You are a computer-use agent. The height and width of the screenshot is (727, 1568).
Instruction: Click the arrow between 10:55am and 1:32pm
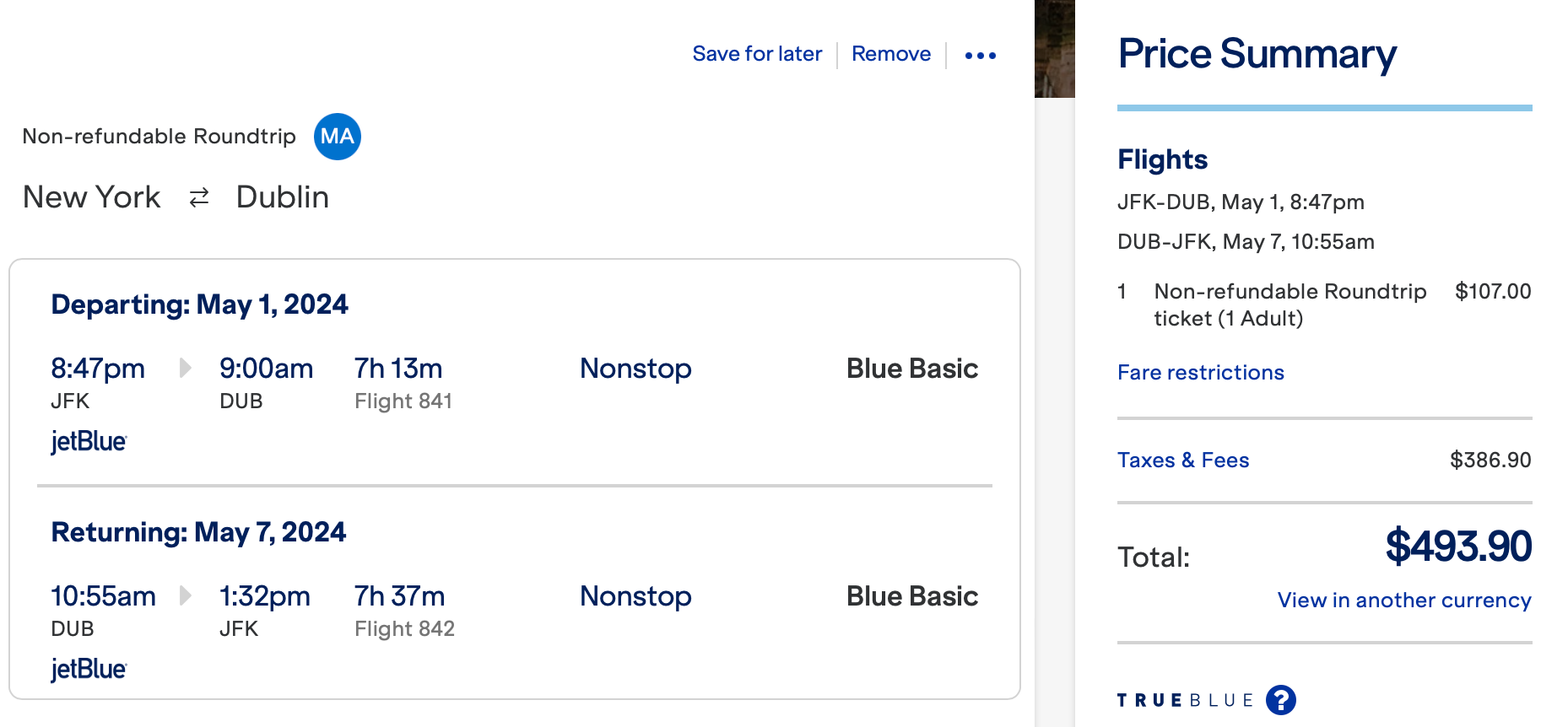pyautogui.click(x=185, y=595)
